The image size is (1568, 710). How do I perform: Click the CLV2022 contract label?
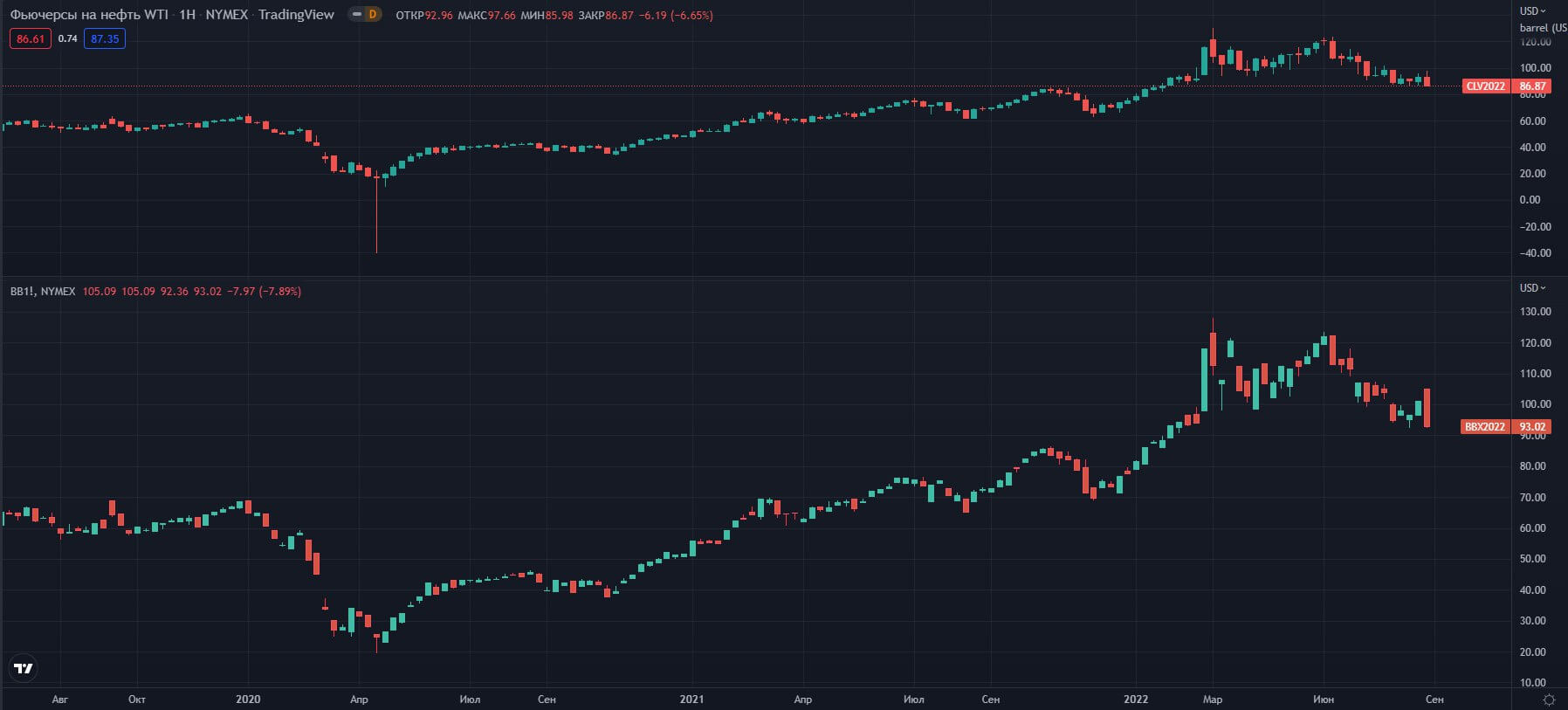[1486, 86]
